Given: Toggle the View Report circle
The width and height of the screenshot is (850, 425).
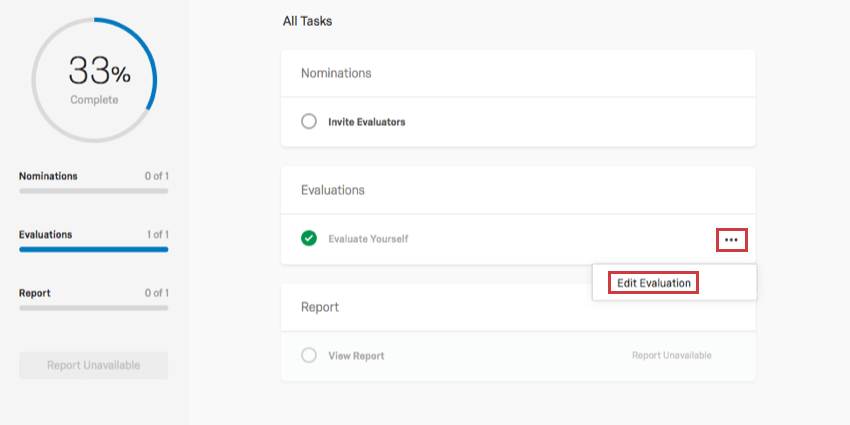Looking at the screenshot, I should click(x=309, y=355).
